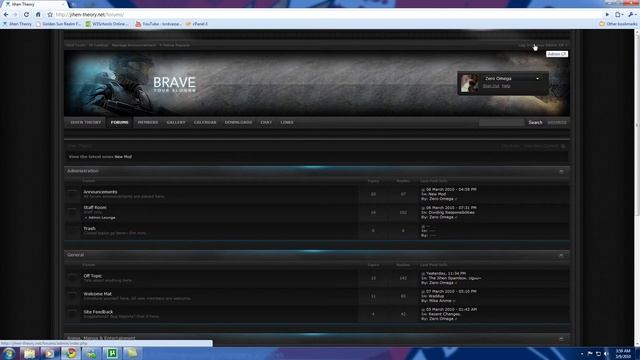
Task: Open the Other bookmarks folder
Action: pos(618,24)
